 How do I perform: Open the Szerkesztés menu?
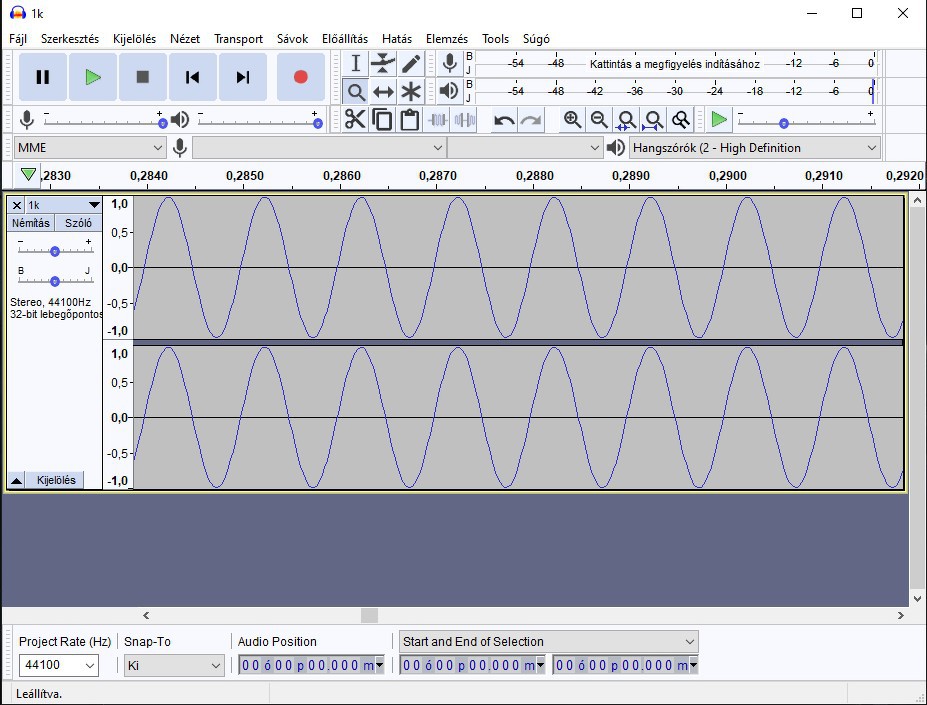click(x=70, y=39)
